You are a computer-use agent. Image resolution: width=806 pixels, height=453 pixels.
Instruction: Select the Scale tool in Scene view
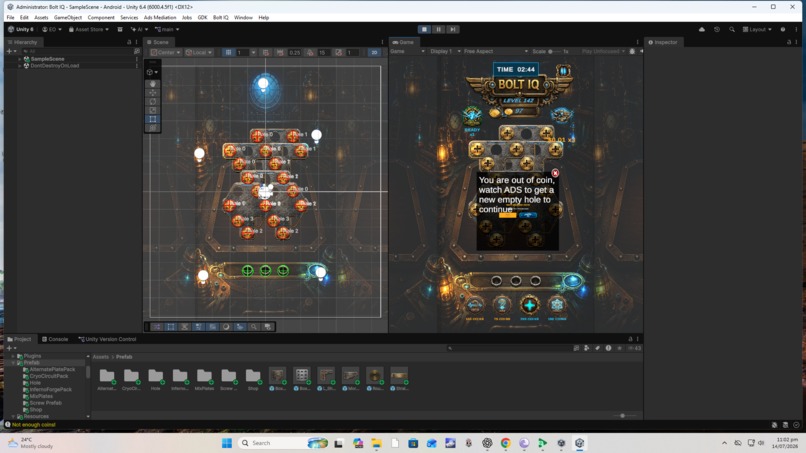pos(153,110)
